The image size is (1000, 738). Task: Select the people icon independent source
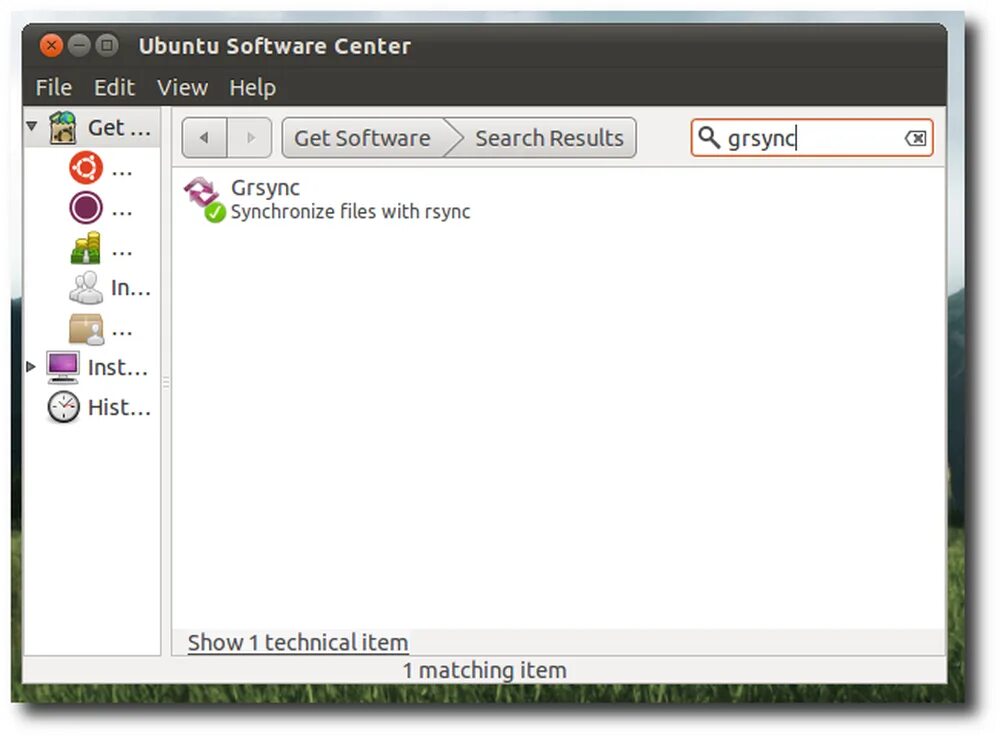85,288
